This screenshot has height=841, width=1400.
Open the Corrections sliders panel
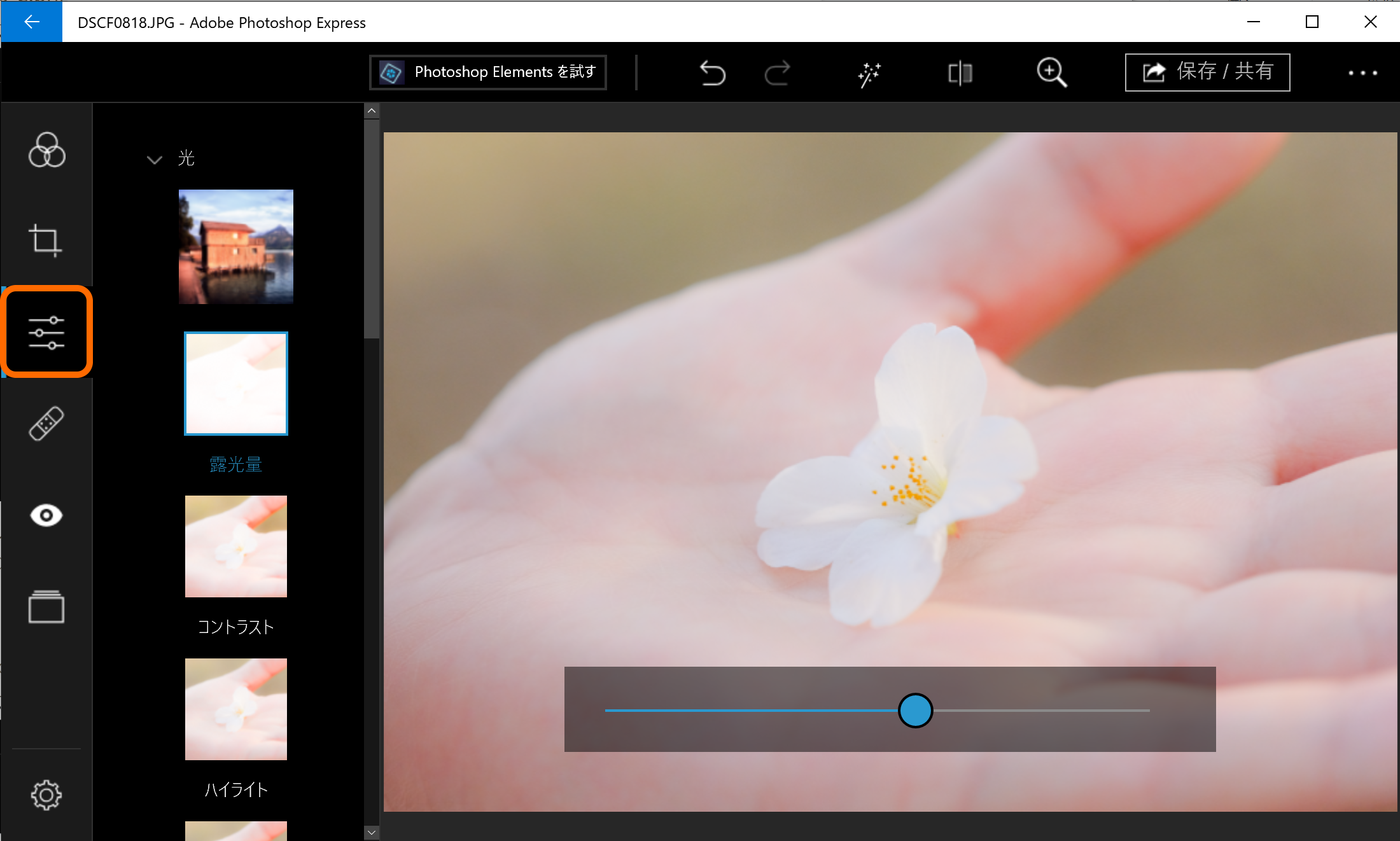(46, 332)
